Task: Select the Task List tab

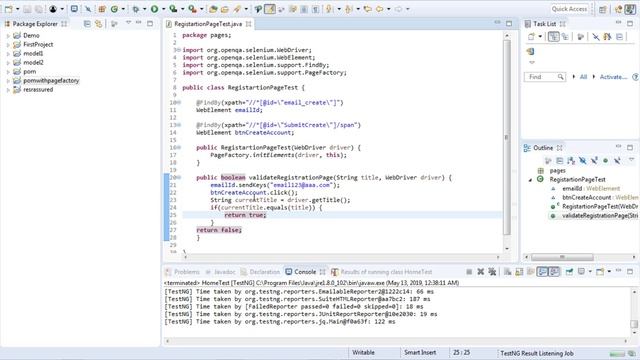Action: coord(544,24)
